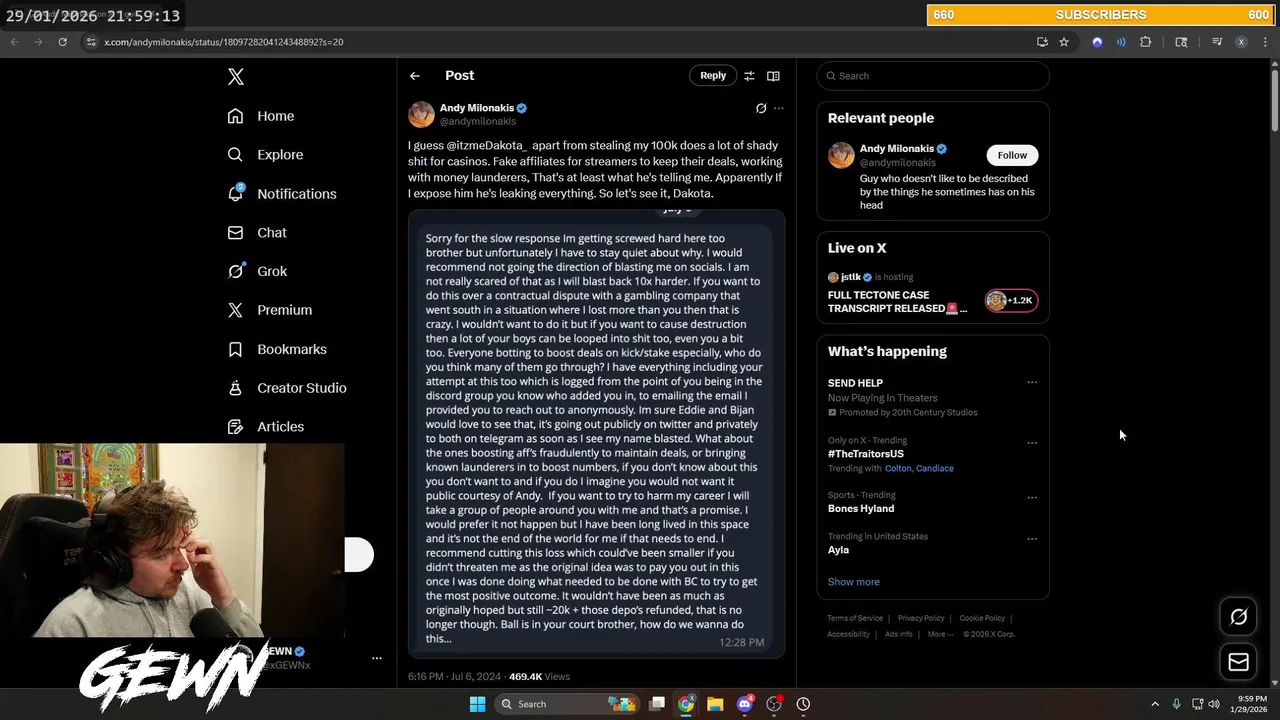Open the Windows Start button
The image size is (1280, 720).
pyautogui.click(x=477, y=704)
